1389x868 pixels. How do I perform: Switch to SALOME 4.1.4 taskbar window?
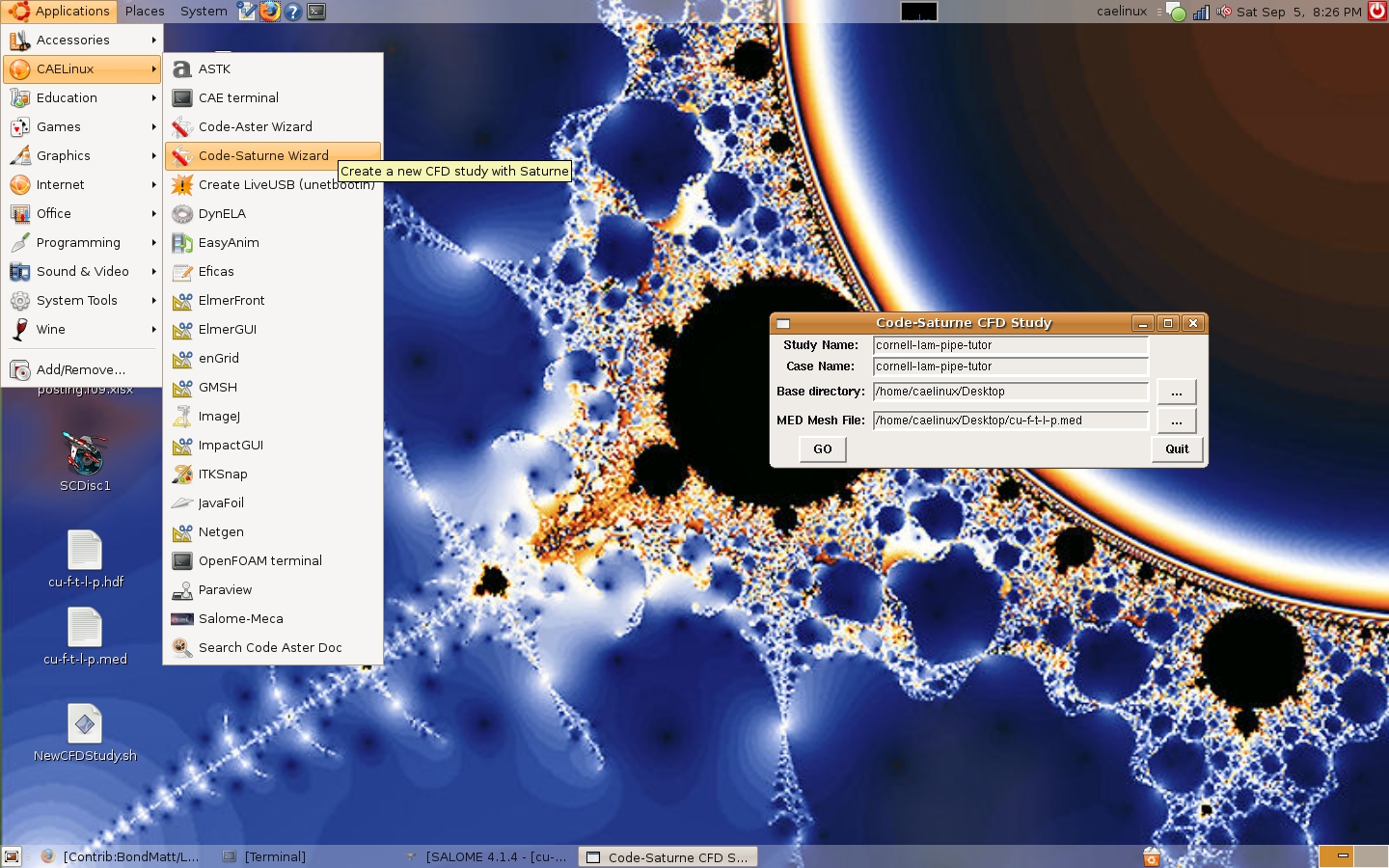pyautogui.click(x=485, y=856)
